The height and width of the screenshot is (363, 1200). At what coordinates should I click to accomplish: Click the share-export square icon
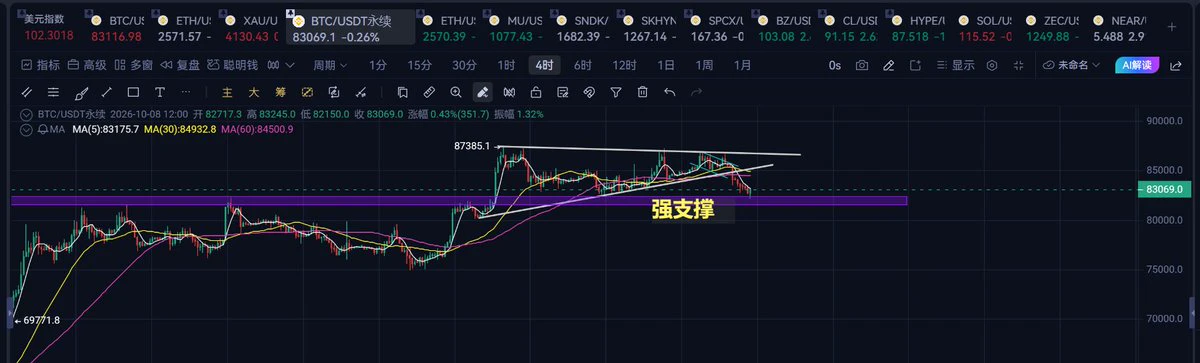[x=915, y=65]
